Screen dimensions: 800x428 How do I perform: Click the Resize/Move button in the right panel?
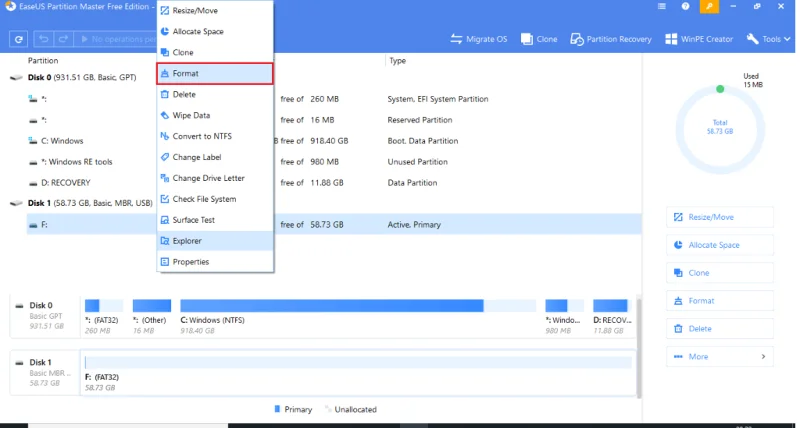tap(719, 217)
